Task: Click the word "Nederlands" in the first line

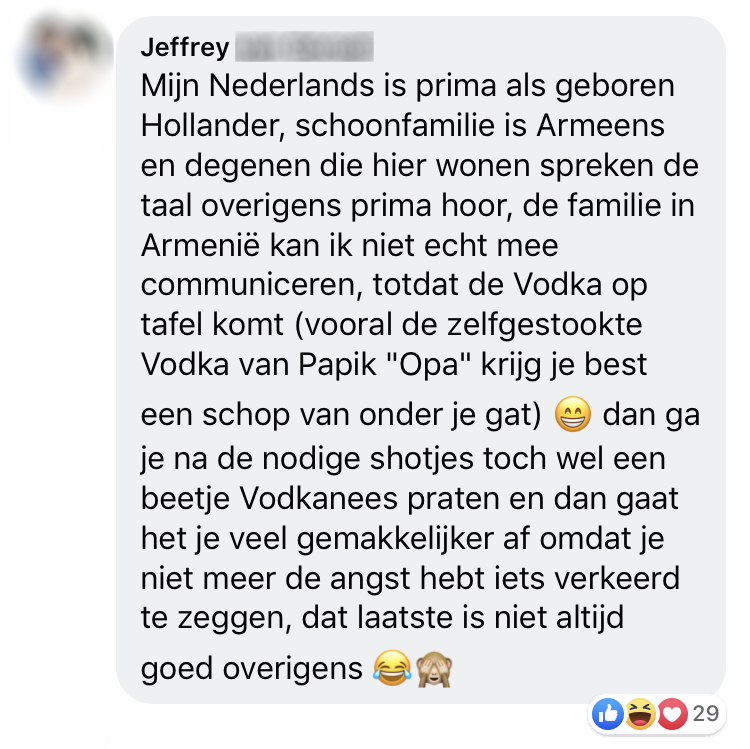Action: click(292, 86)
